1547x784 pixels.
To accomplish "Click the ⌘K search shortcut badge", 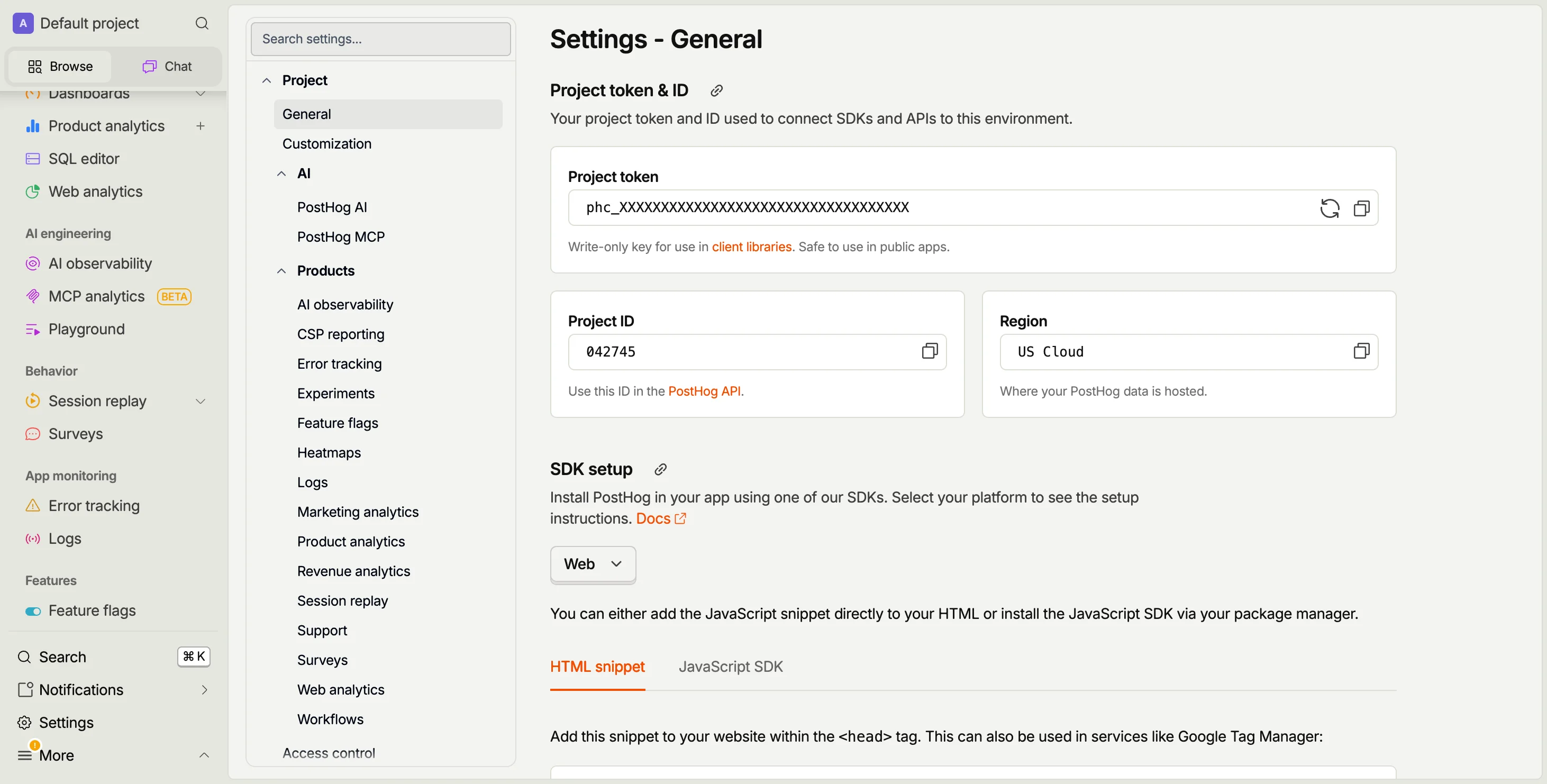I will [x=194, y=657].
